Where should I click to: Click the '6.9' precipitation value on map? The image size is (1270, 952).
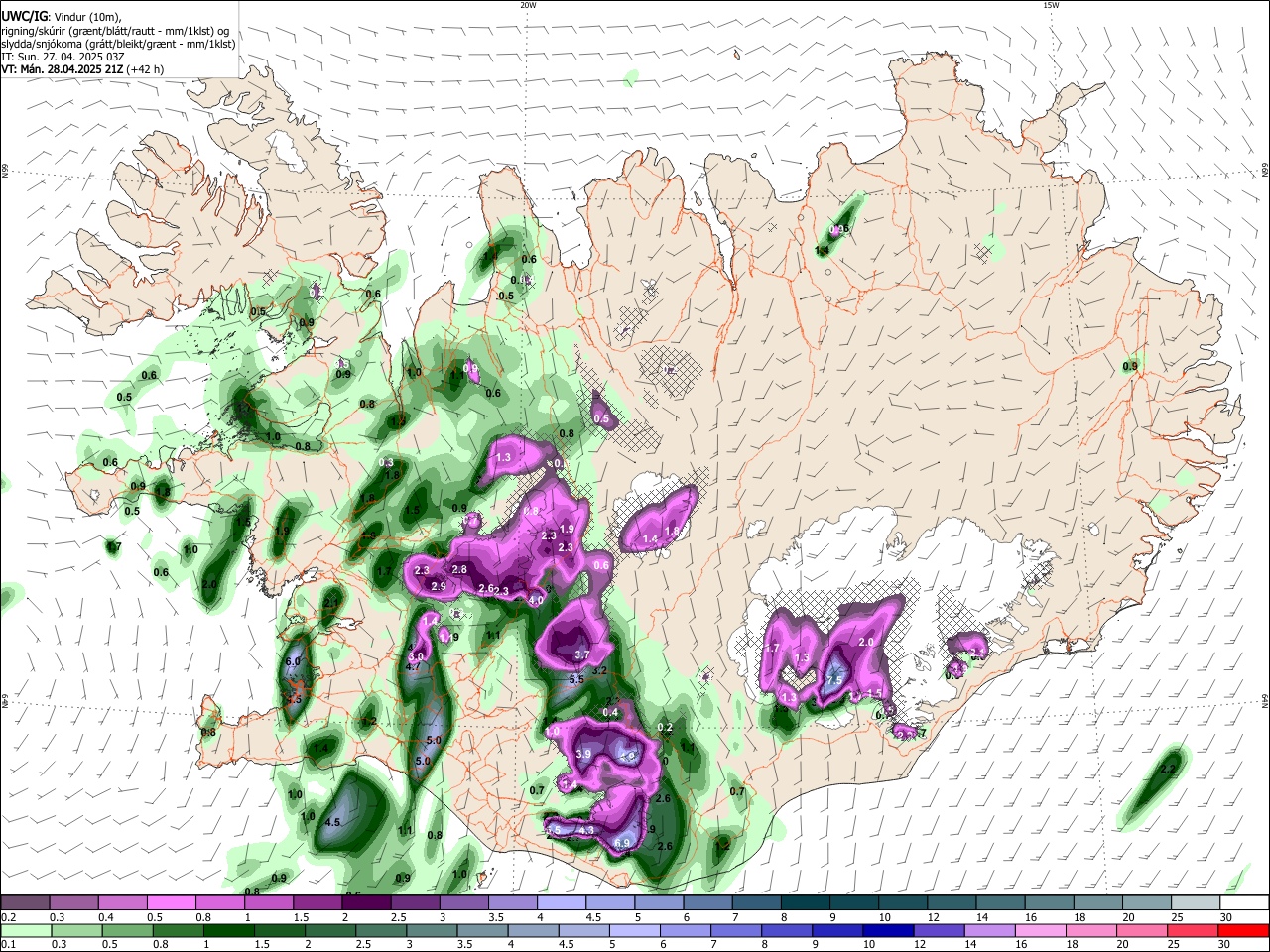coord(623,843)
